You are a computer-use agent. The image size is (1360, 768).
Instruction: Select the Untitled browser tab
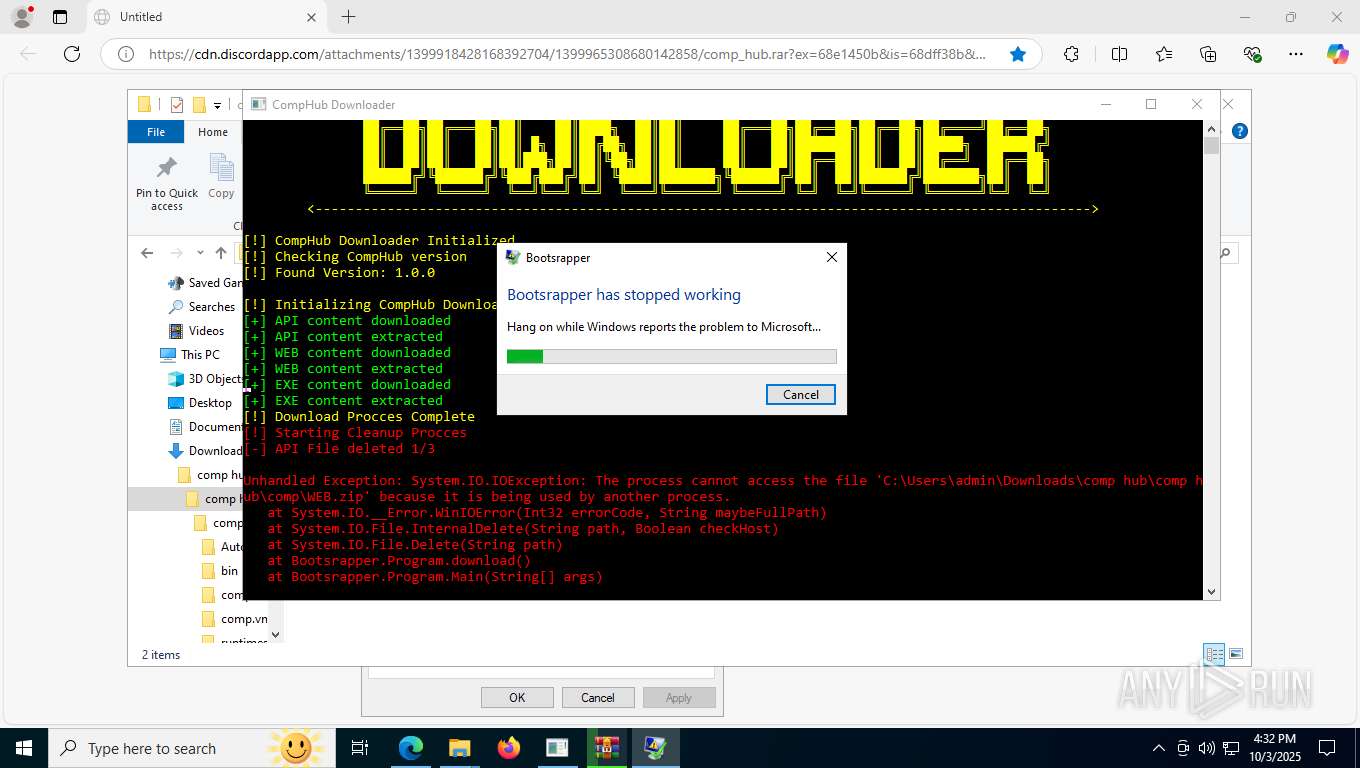click(205, 17)
